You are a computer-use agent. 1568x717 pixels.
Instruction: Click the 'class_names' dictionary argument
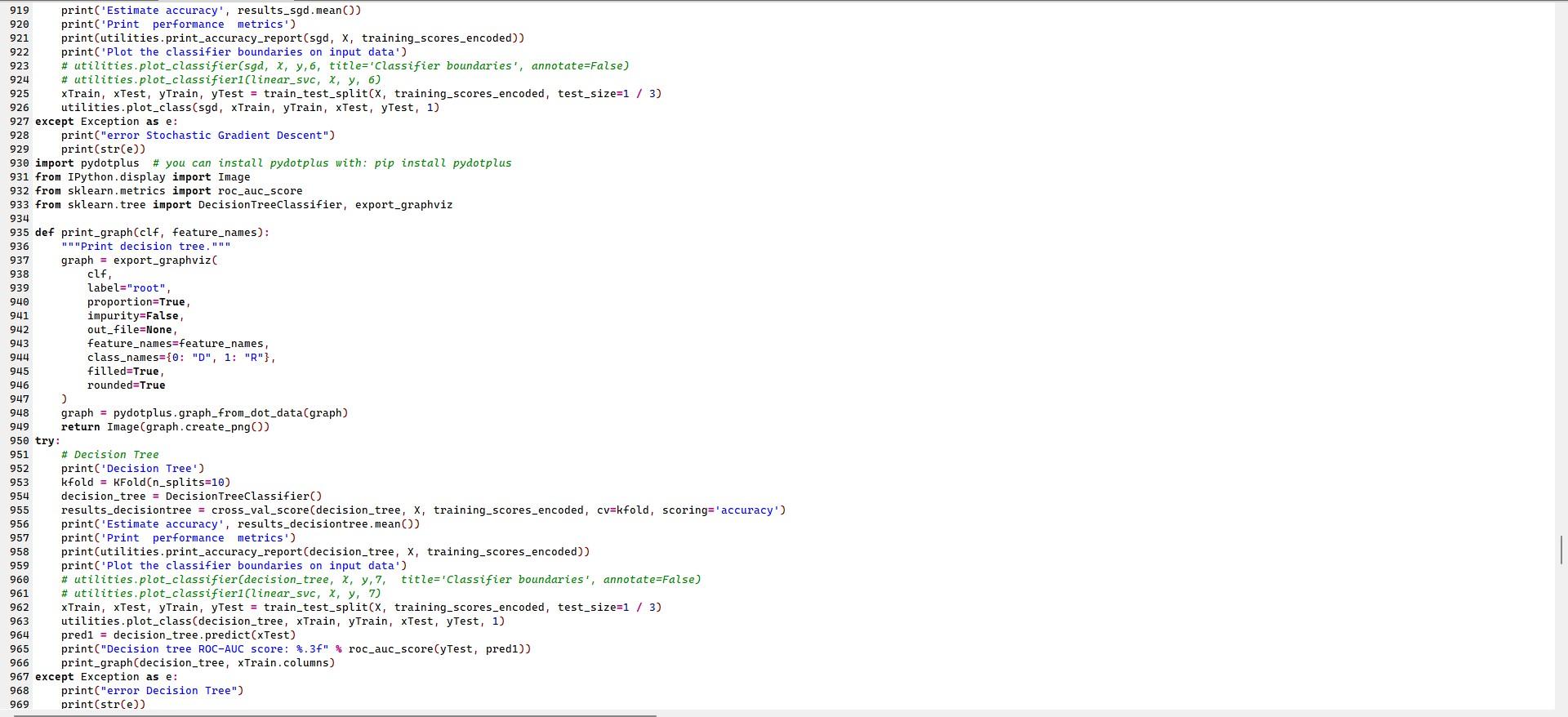(181, 358)
